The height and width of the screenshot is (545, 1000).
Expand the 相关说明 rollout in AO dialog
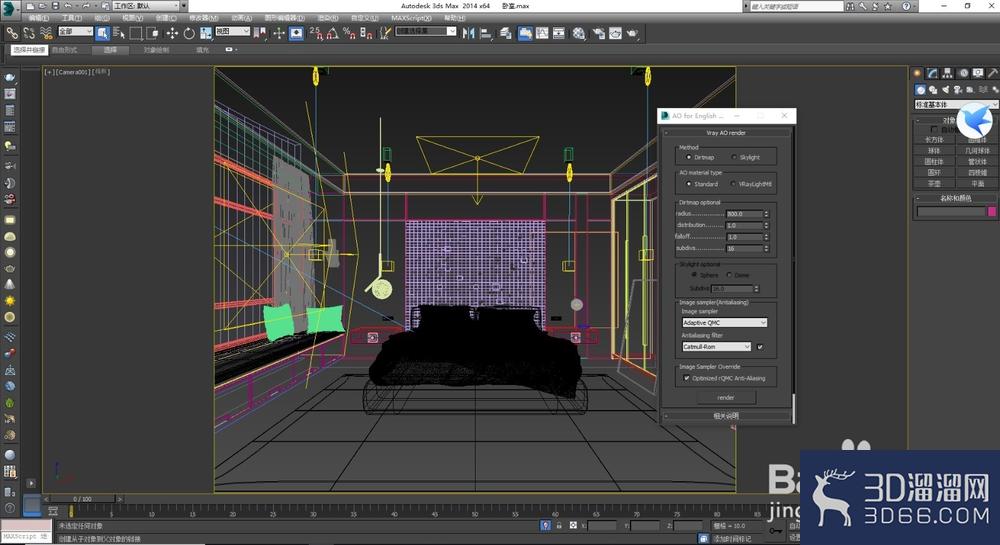tap(726, 416)
